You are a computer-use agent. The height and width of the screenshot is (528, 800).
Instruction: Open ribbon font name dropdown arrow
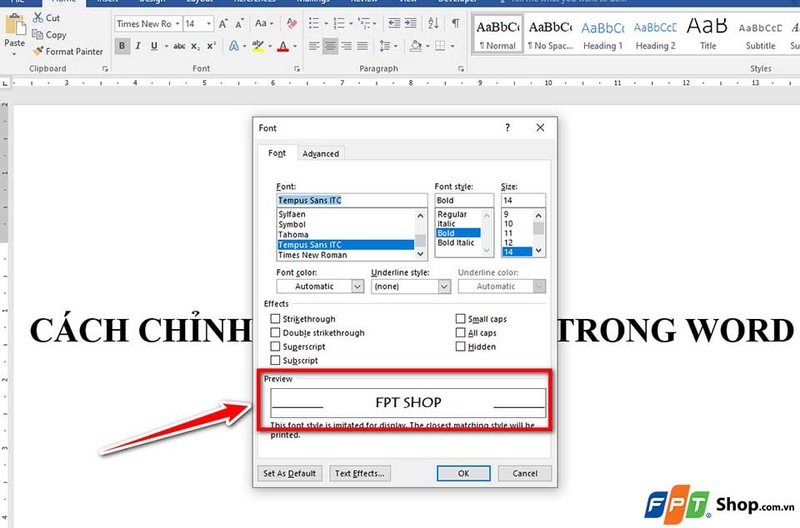coord(177,24)
